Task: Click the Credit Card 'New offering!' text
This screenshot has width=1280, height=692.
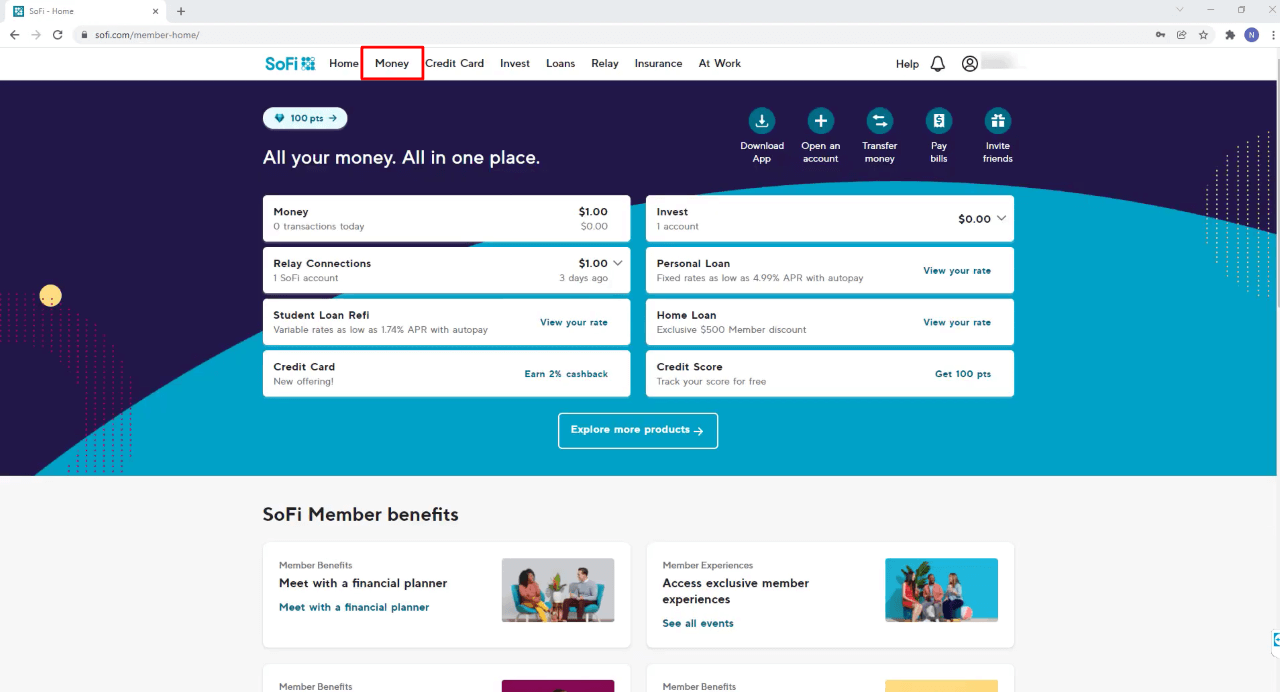Action: coord(304,382)
